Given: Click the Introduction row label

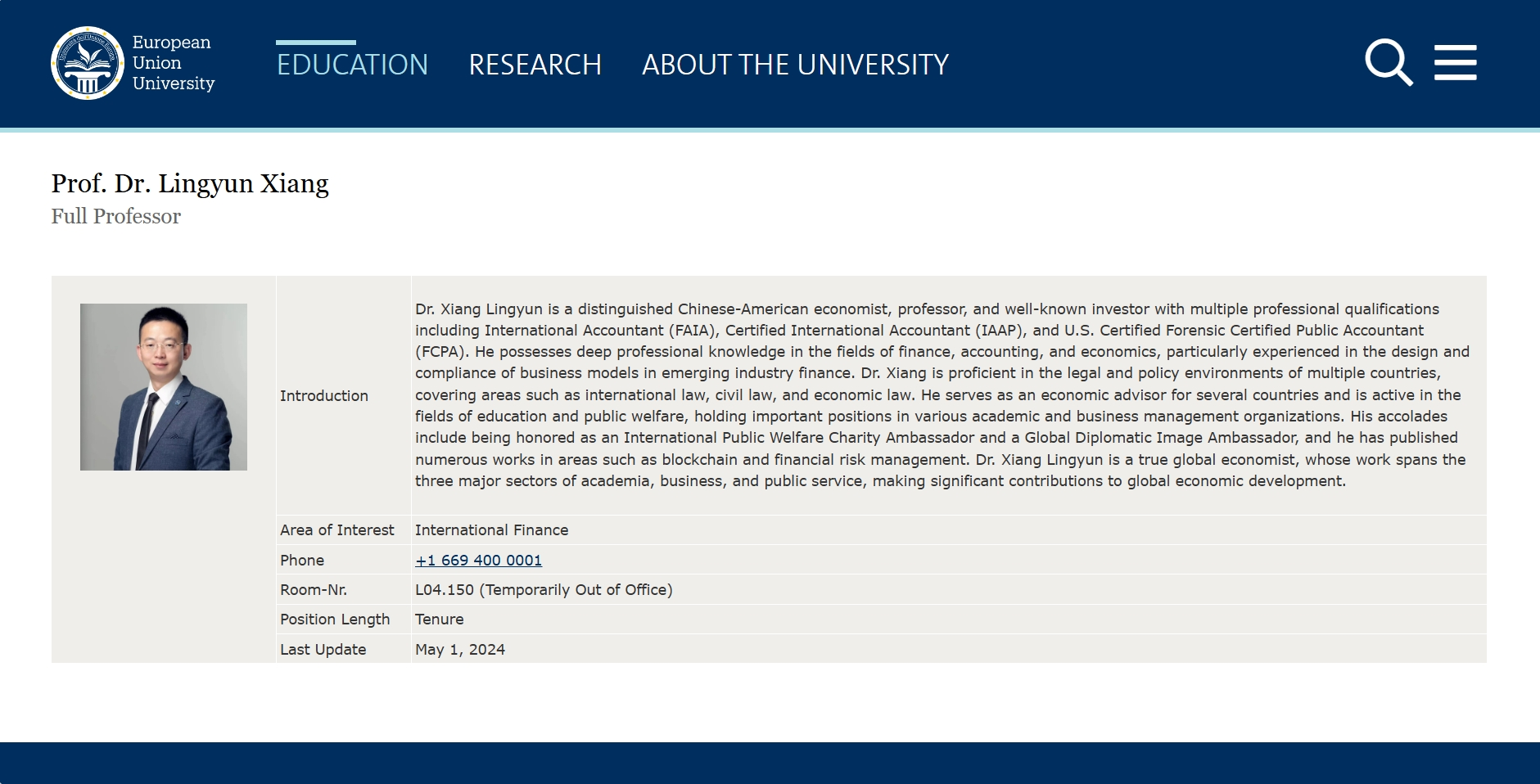Looking at the screenshot, I should coord(324,396).
